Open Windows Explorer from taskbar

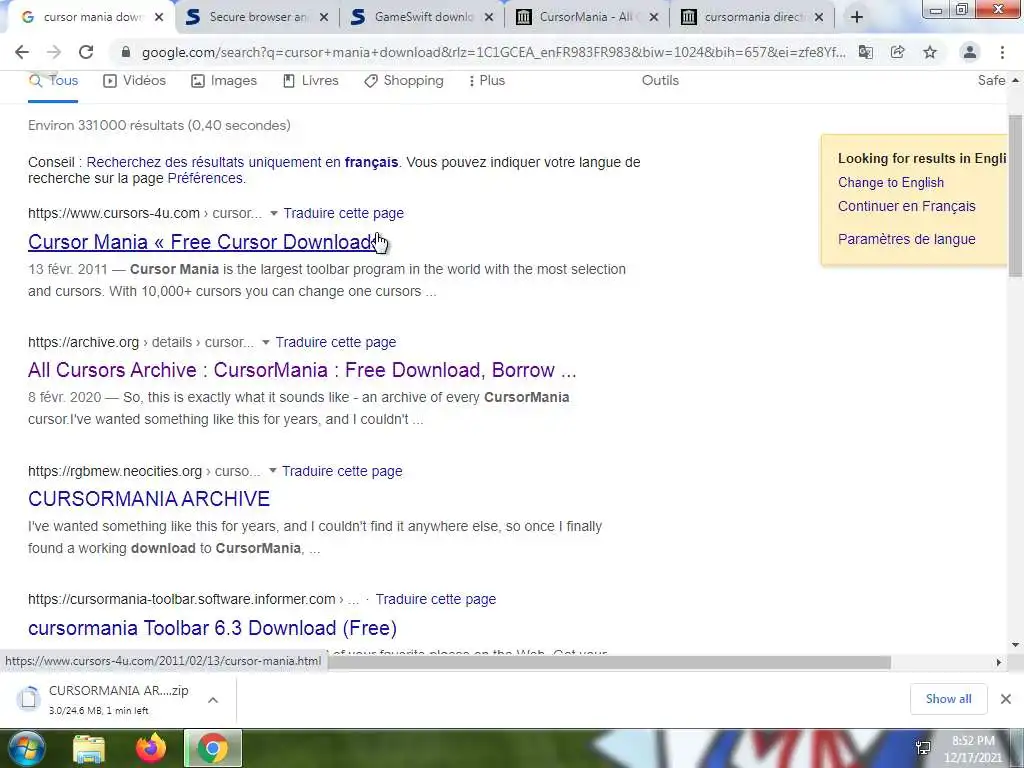pos(89,748)
